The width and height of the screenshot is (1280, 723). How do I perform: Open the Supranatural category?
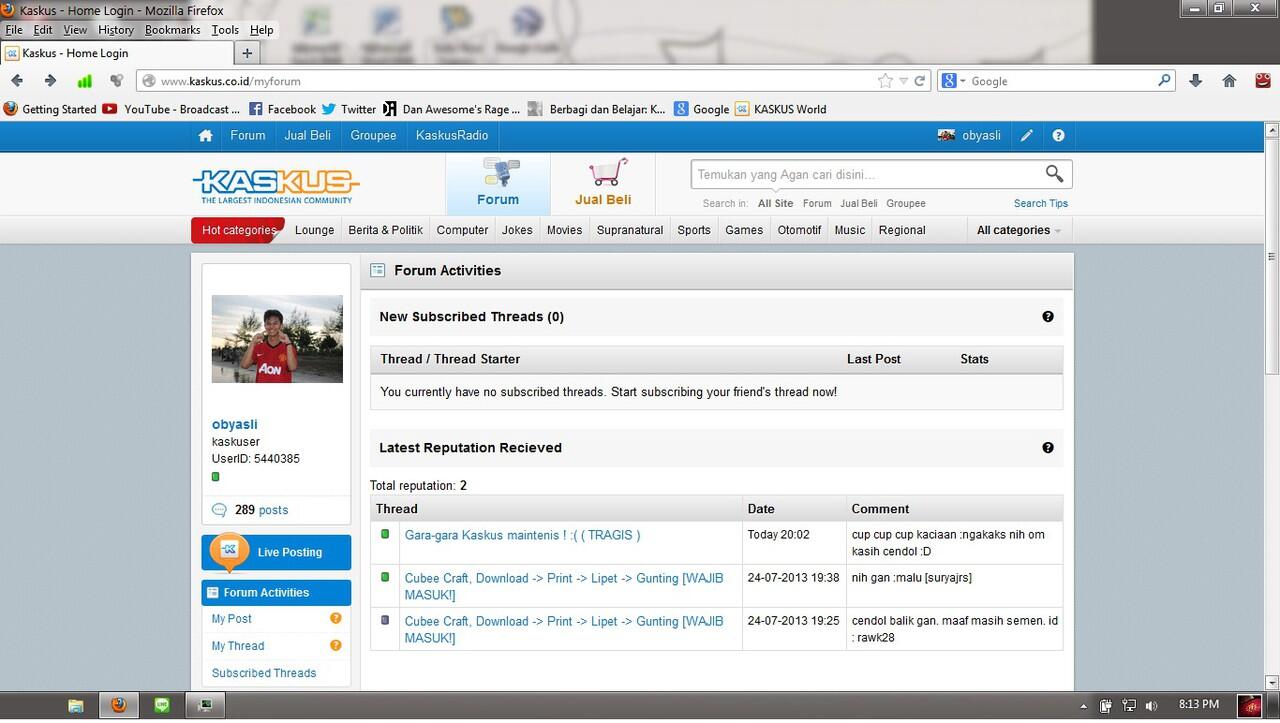click(630, 230)
